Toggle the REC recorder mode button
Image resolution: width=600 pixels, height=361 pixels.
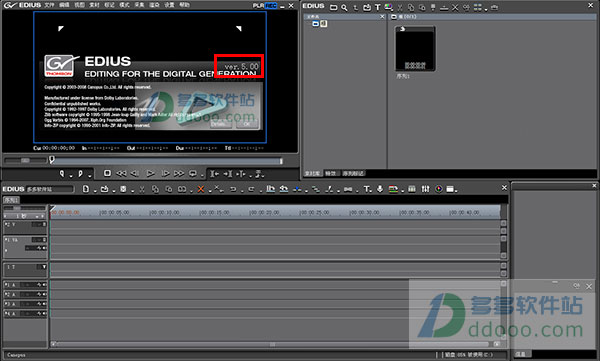click(x=271, y=5)
